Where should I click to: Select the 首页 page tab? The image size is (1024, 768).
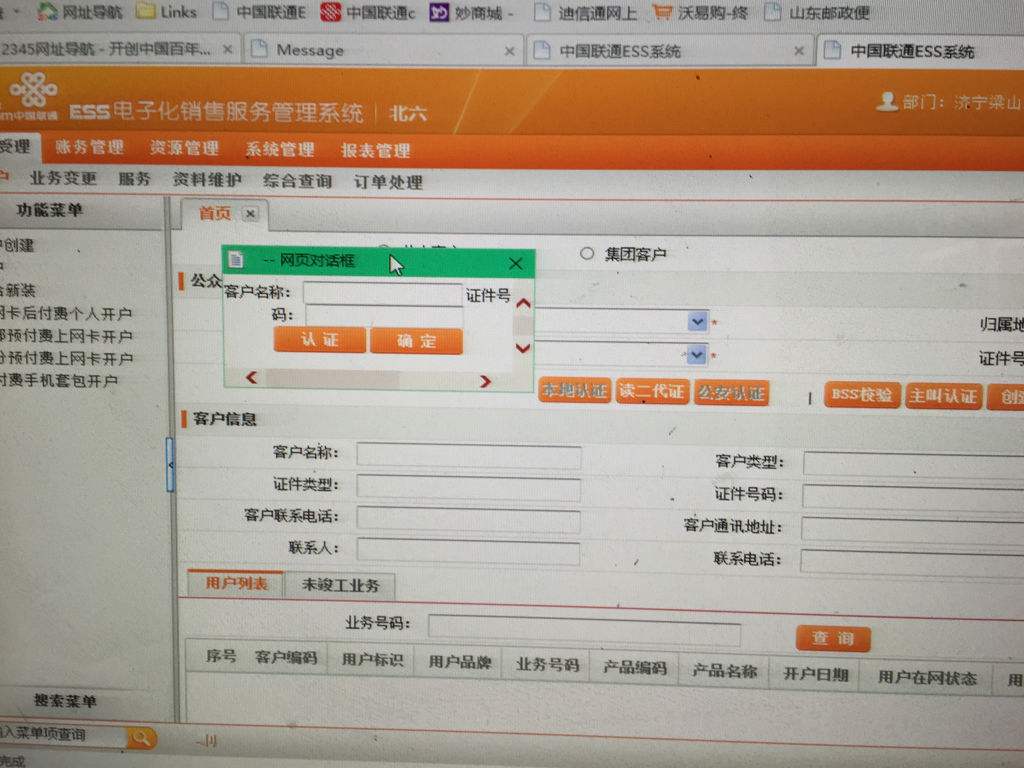tap(215, 213)
